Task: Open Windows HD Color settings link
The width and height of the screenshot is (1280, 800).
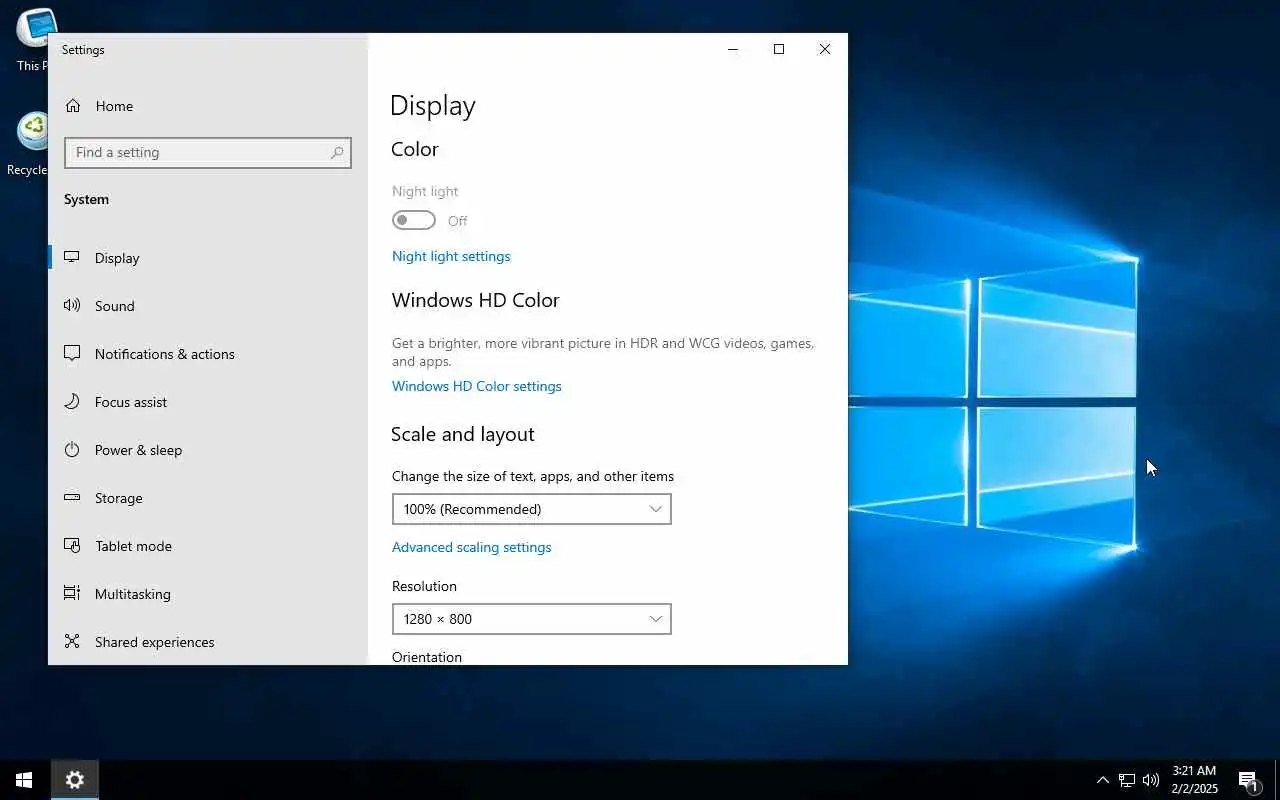Action: (x=477, y=386)
